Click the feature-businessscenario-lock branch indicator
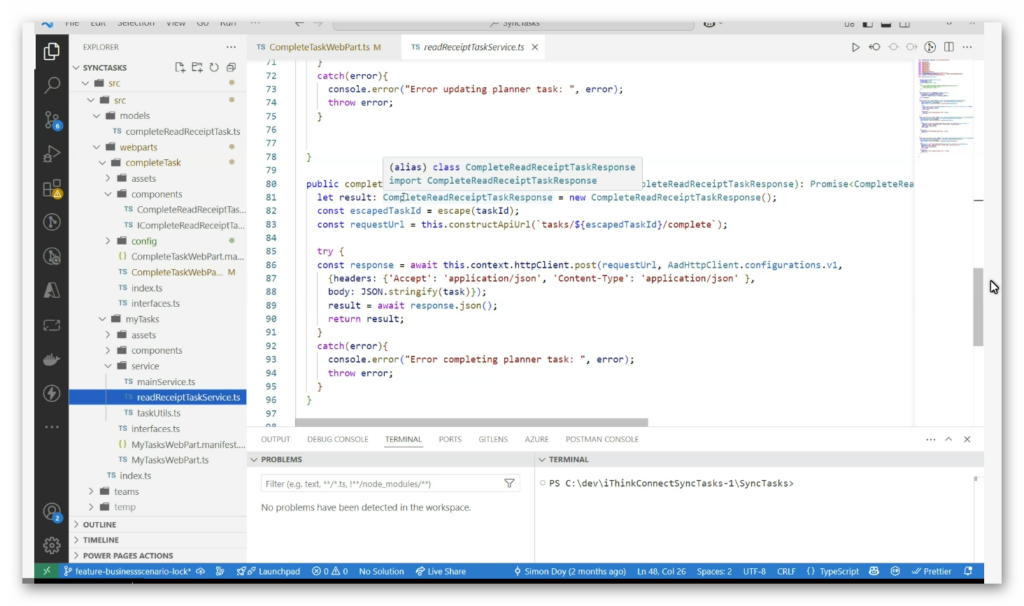Image resolution: width=1024 pixels, height=606 pixels. pyautogui.click(x=126, y=572)
